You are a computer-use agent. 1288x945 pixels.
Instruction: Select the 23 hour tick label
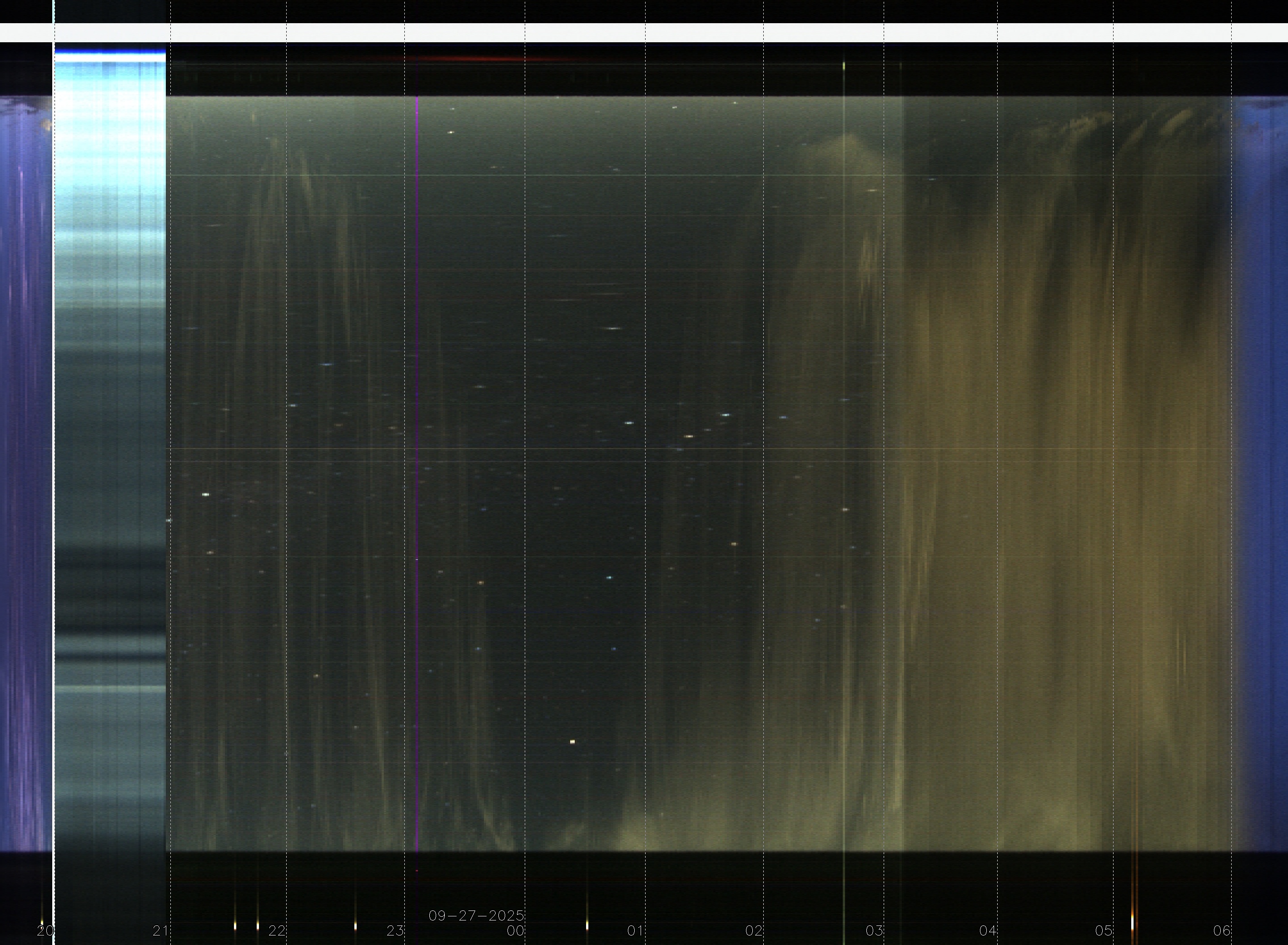395,931
